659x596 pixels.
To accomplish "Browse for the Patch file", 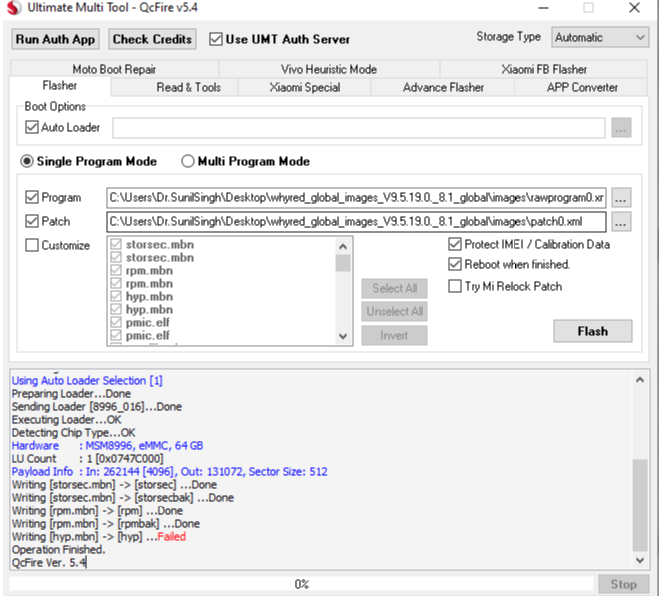I will 621,222.
